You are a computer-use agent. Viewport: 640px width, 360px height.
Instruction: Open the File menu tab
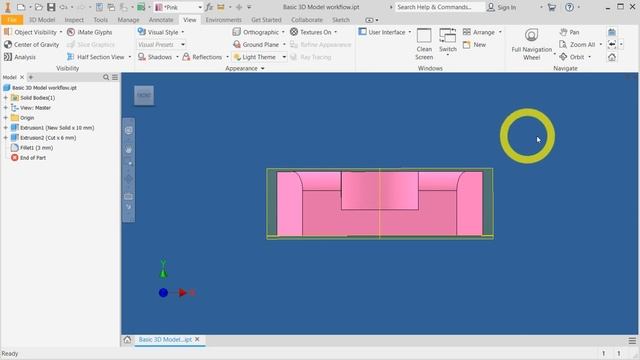pyautogui.click(x=12, y=20)
